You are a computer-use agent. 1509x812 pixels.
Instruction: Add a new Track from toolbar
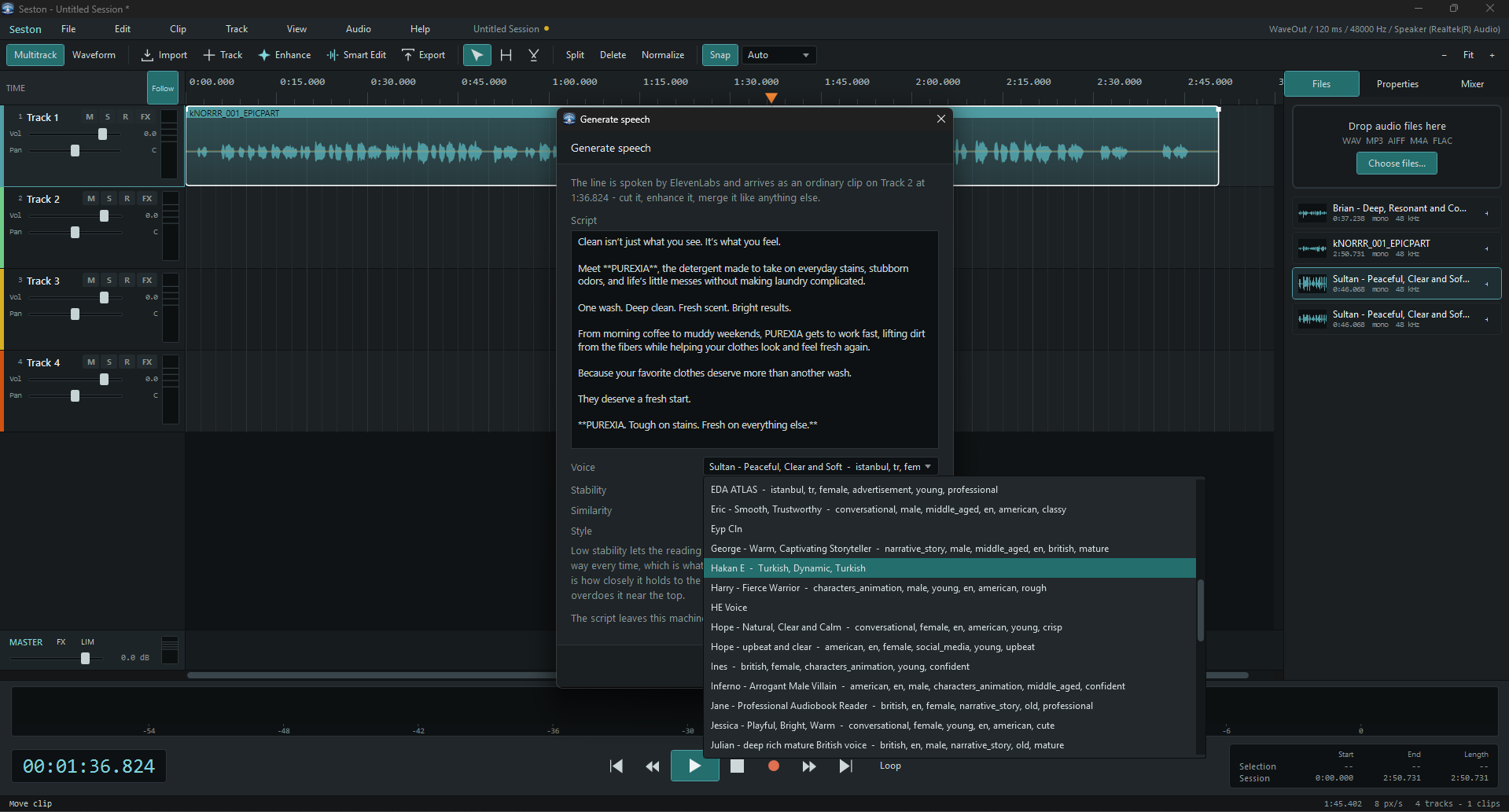pos(223,55)
